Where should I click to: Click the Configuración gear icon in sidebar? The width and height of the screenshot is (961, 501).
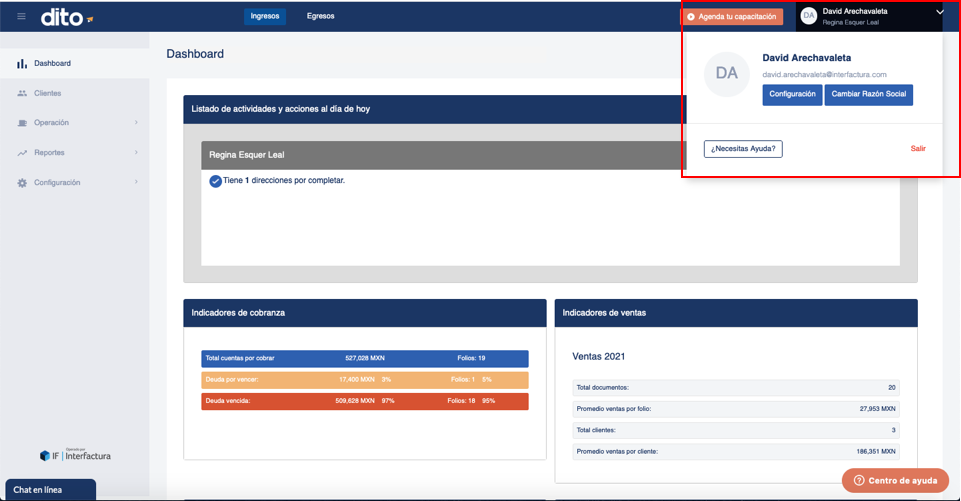click(x=22, y=183)
